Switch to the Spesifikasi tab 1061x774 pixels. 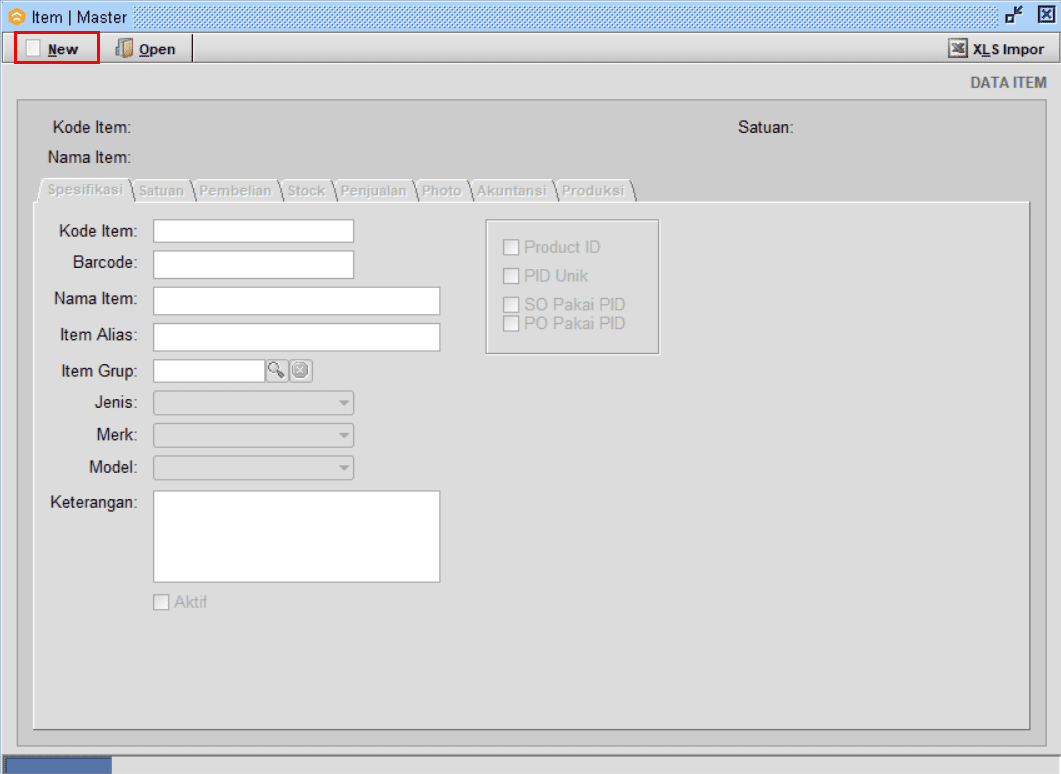pyautogui.click(x=85, y=189)
